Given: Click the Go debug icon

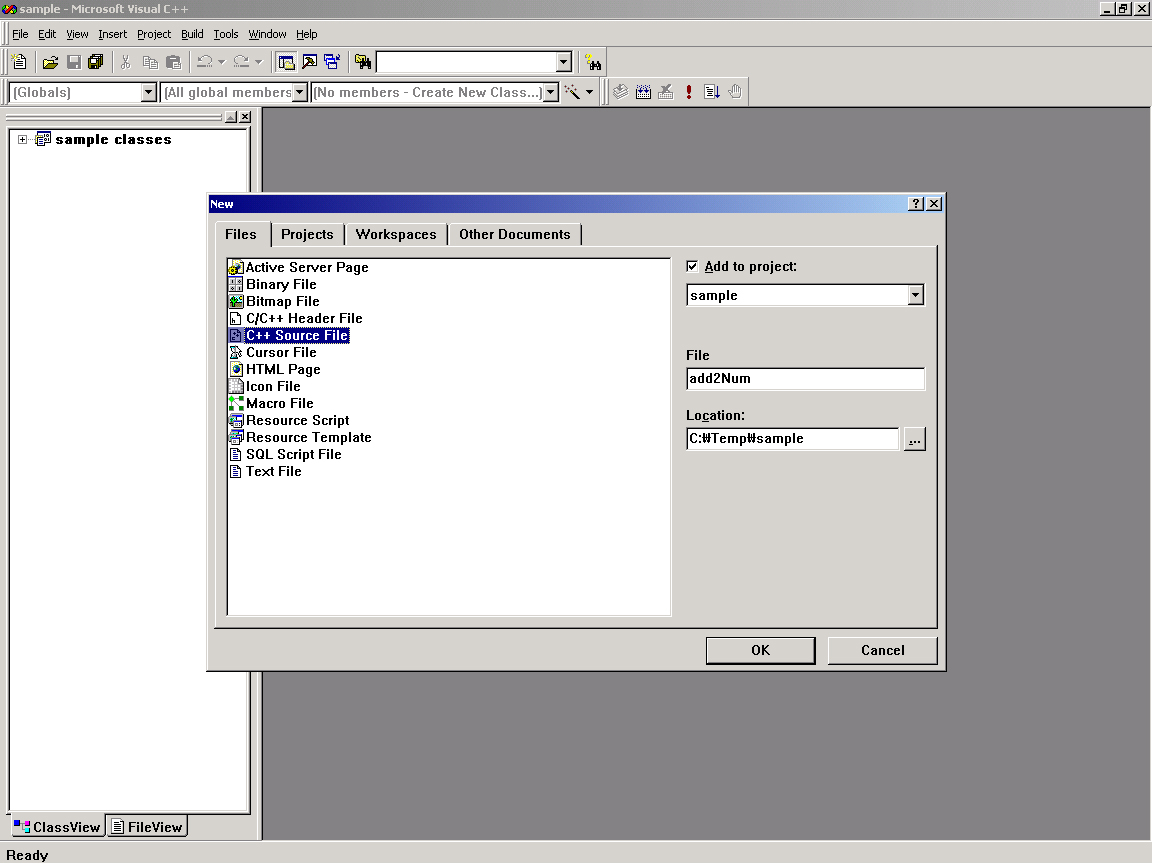Looking at the screenshot, I should (711, 92).
